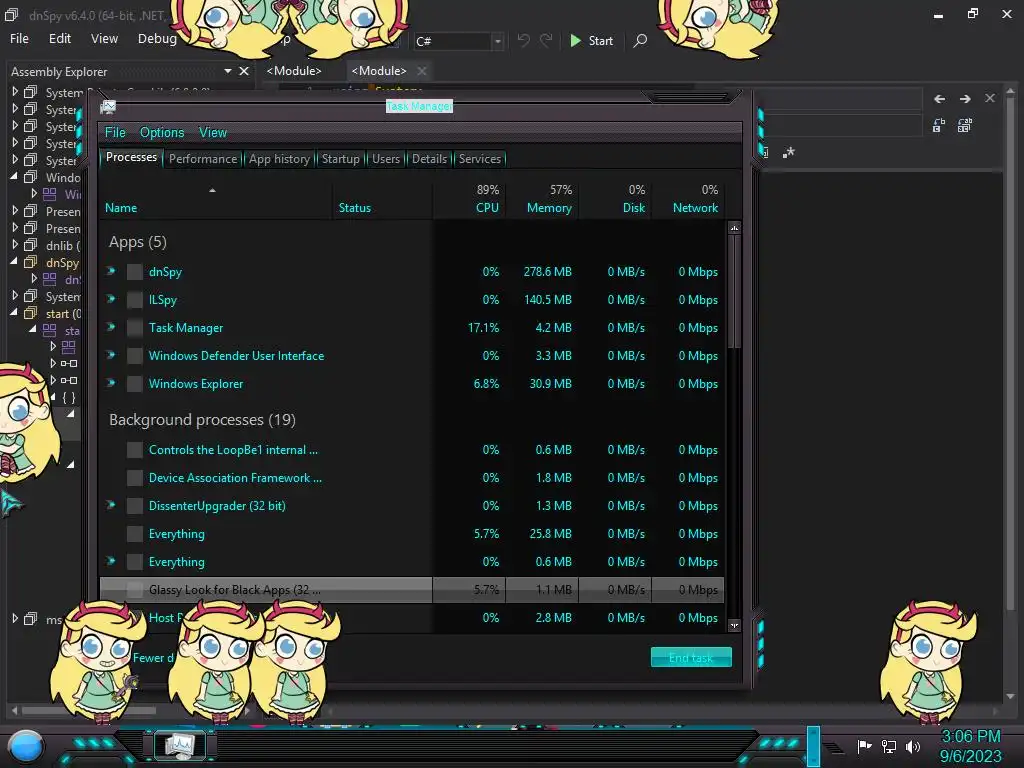Open the Start orb menu
Screen dimensions: 1024x768
[x=26, y=746]
